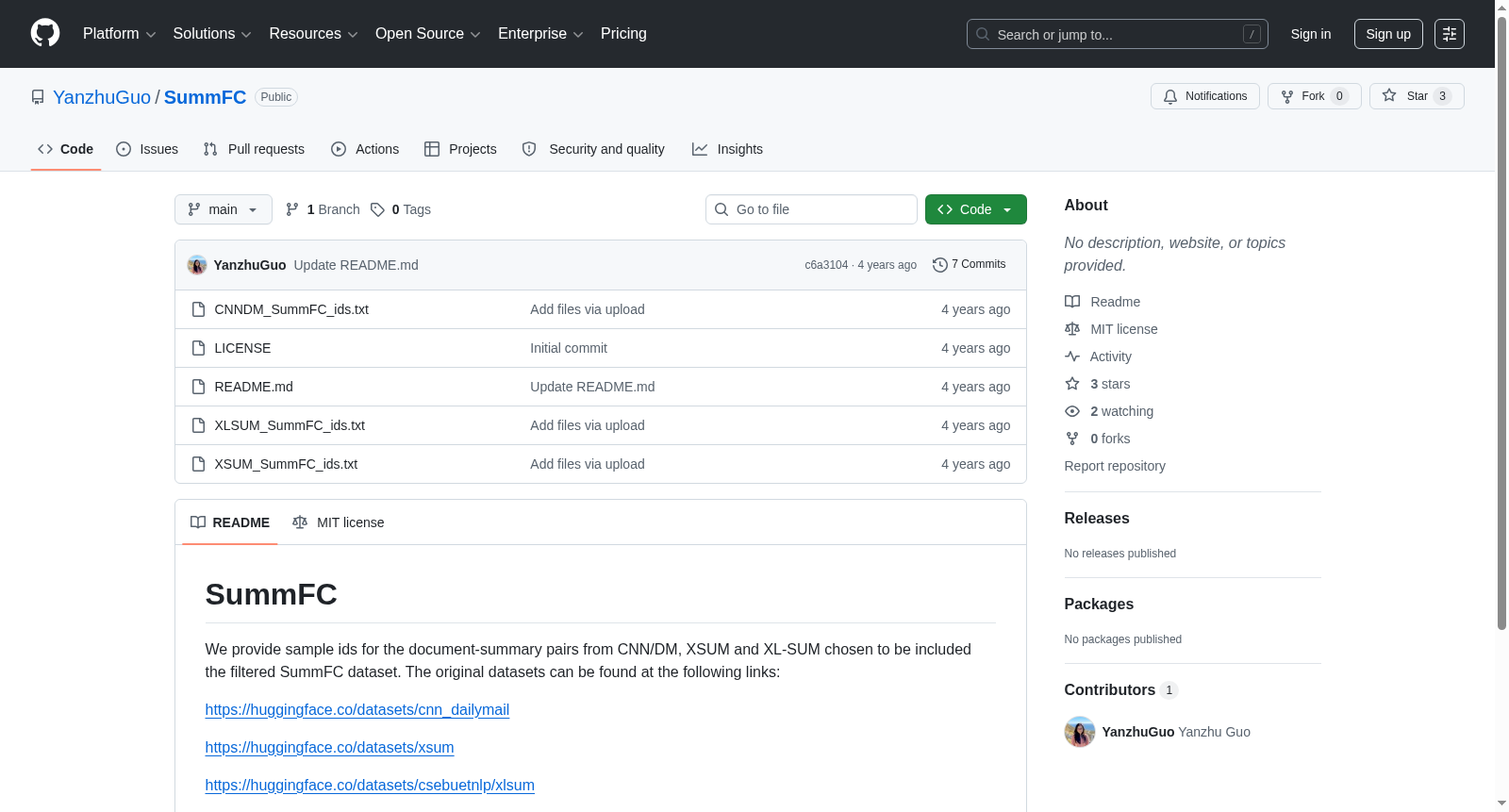Focus the Go to file input
This screenshot has width=1509, height=812.
point(811,209)
